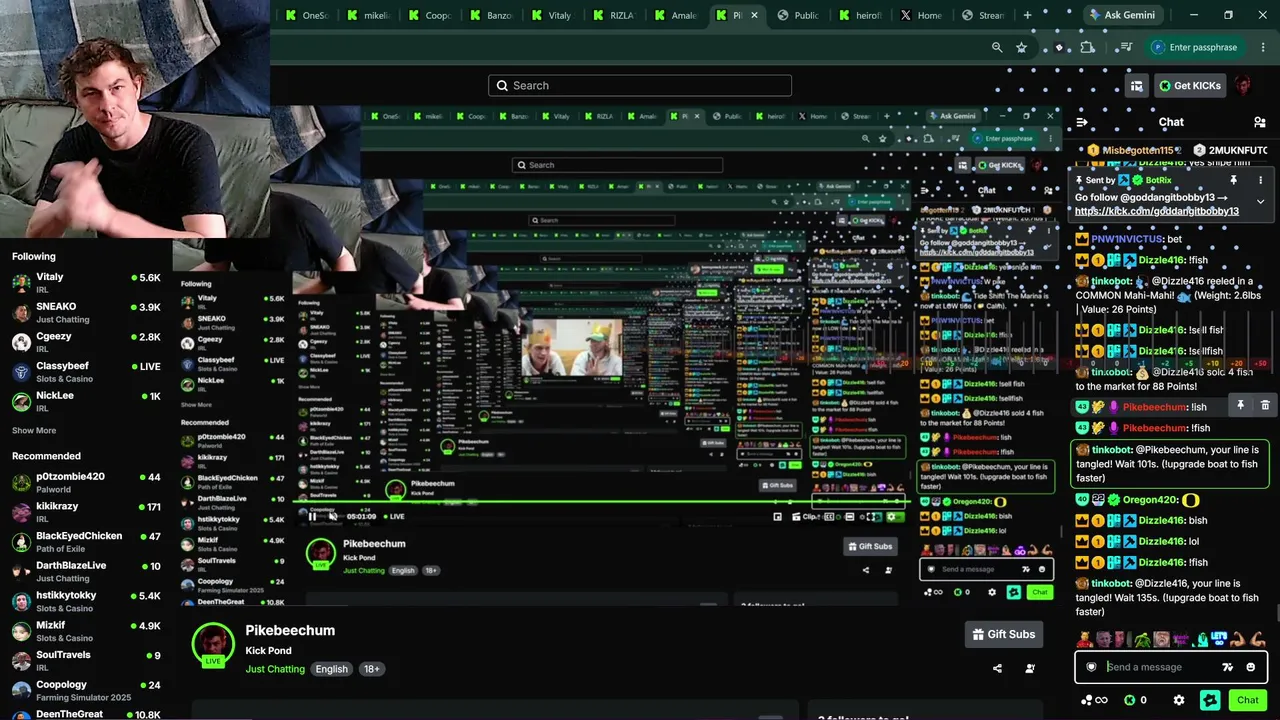1280x720 pixels.
Task: Open Vitaly in the Following list
Action: [86, 282]
